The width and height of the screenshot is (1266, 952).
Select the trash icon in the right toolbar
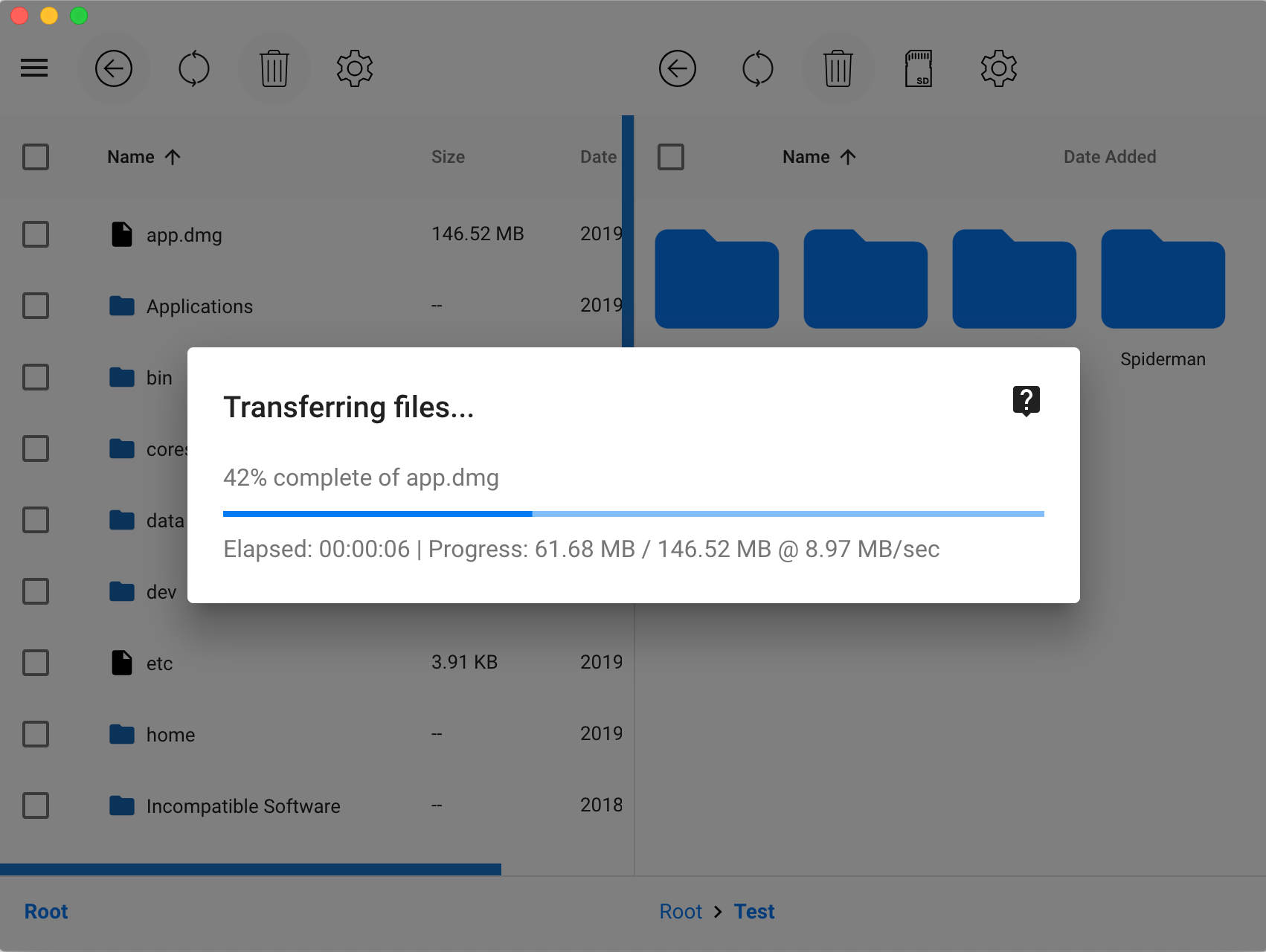click(838, 68)
